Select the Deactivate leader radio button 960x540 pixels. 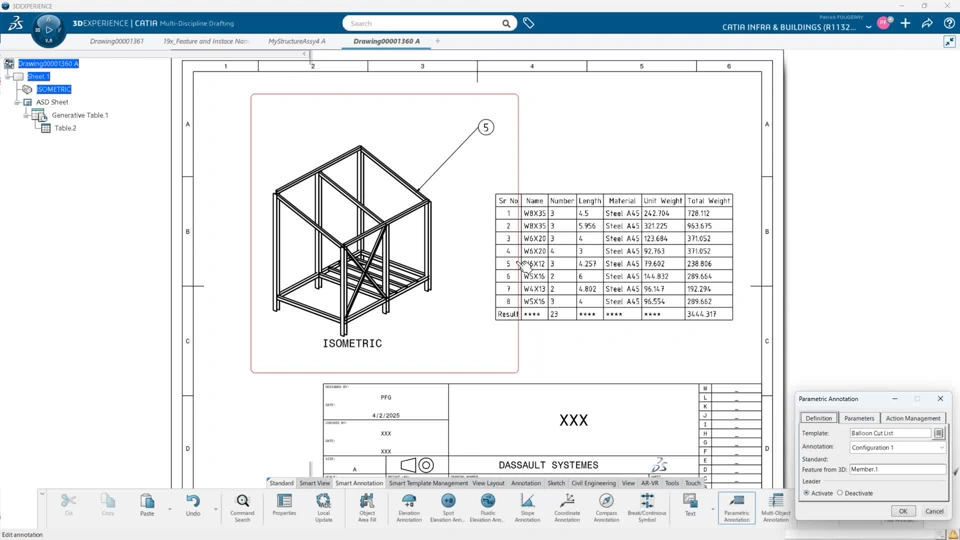point(840,493)
